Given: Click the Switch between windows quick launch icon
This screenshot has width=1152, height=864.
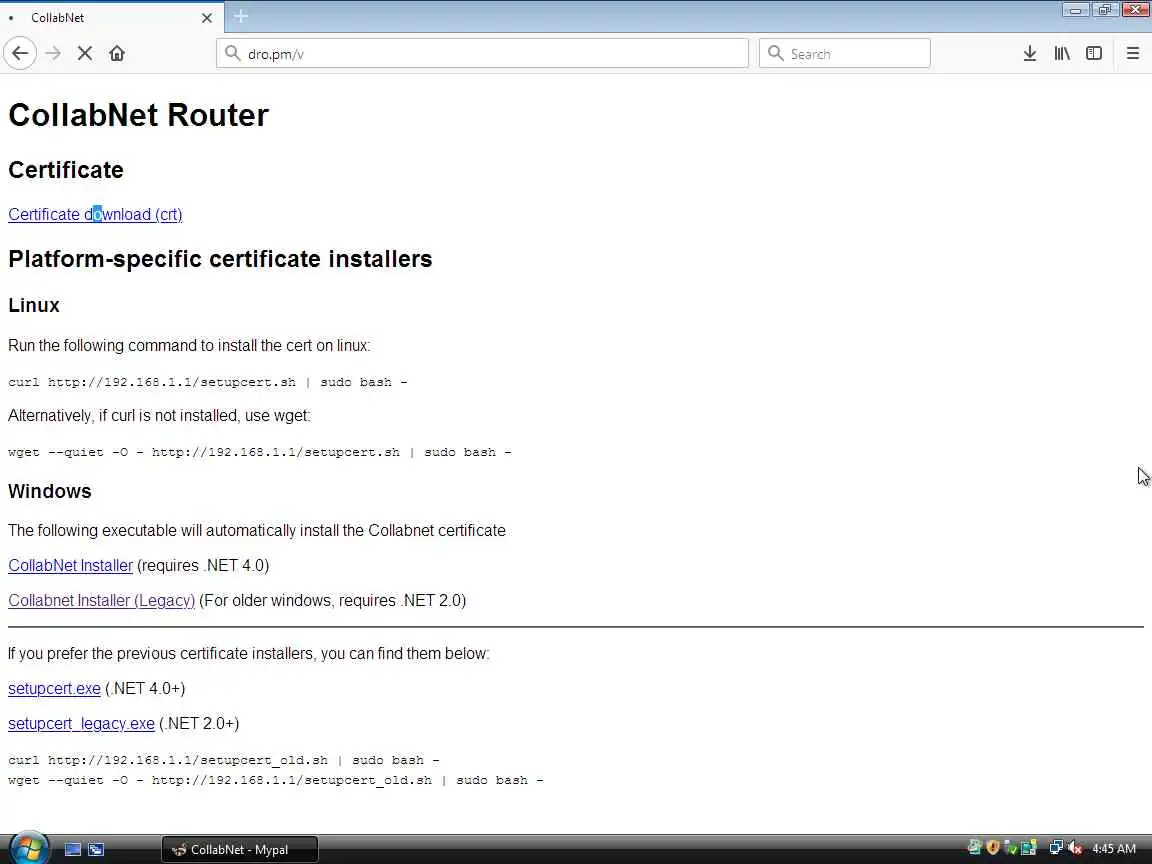Looking at the screenshot, I should [96, 850].
